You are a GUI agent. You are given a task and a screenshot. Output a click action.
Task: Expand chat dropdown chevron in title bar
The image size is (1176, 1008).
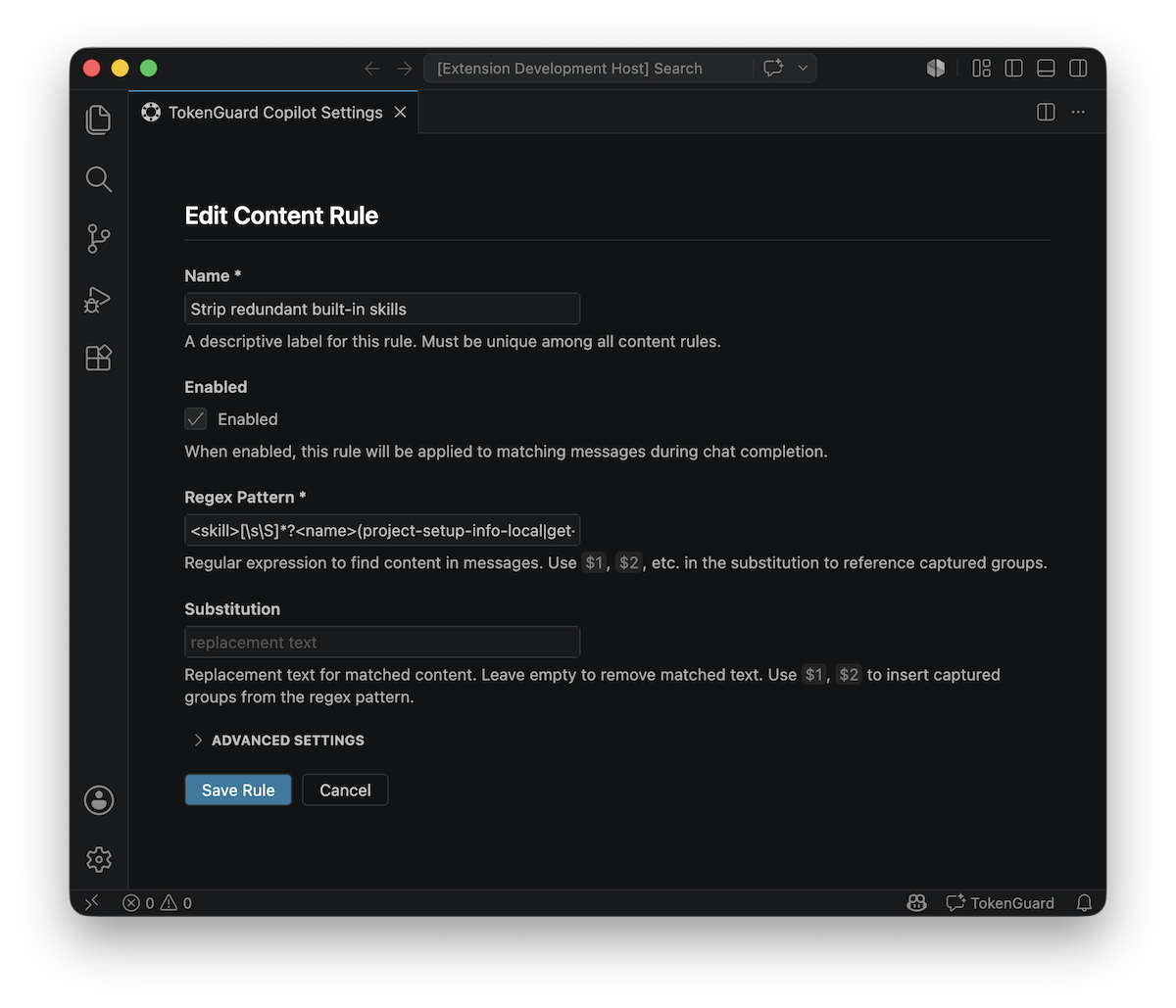(x=803, y=69)
